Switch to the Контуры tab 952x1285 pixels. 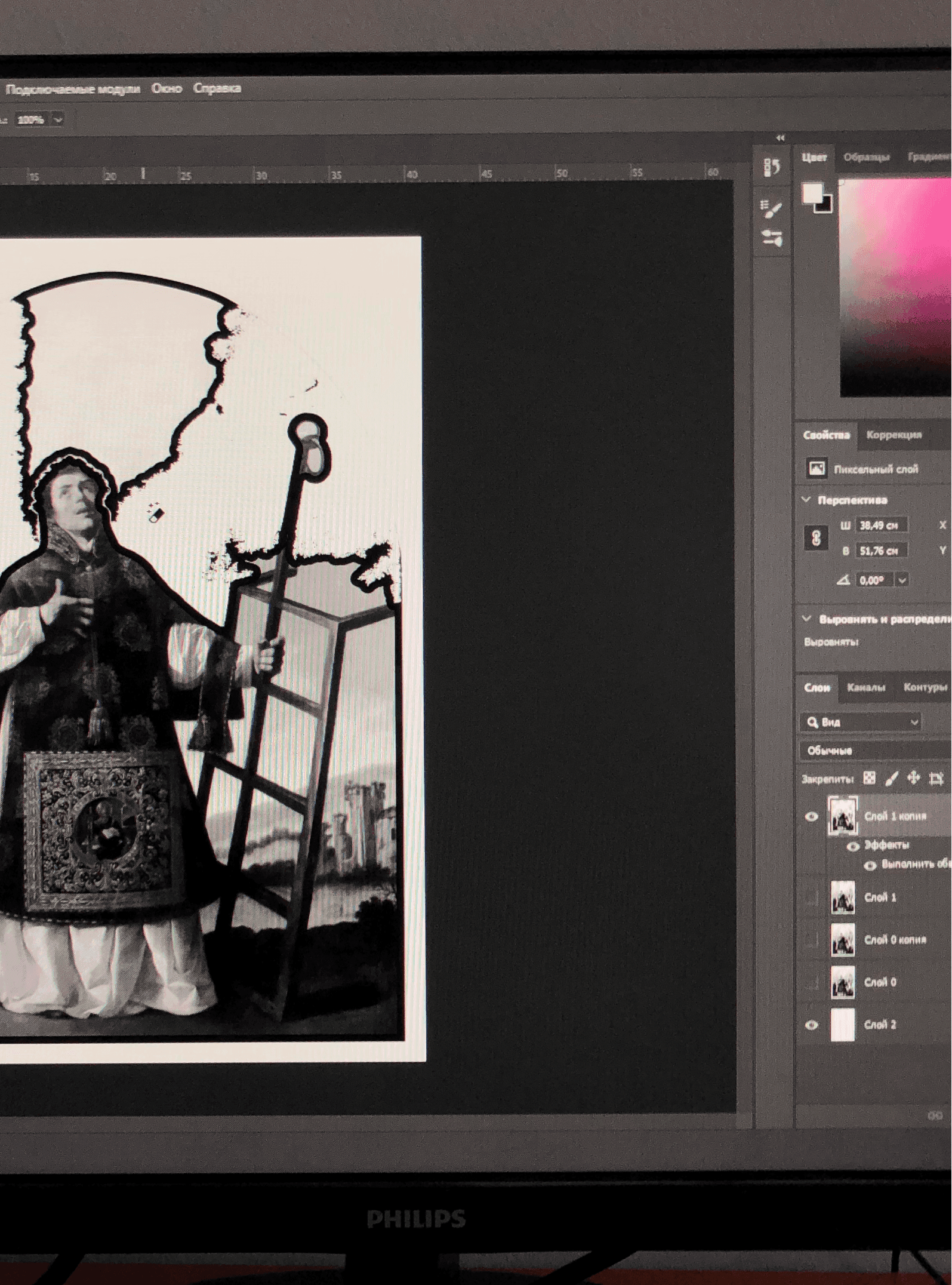coord(925,687)
